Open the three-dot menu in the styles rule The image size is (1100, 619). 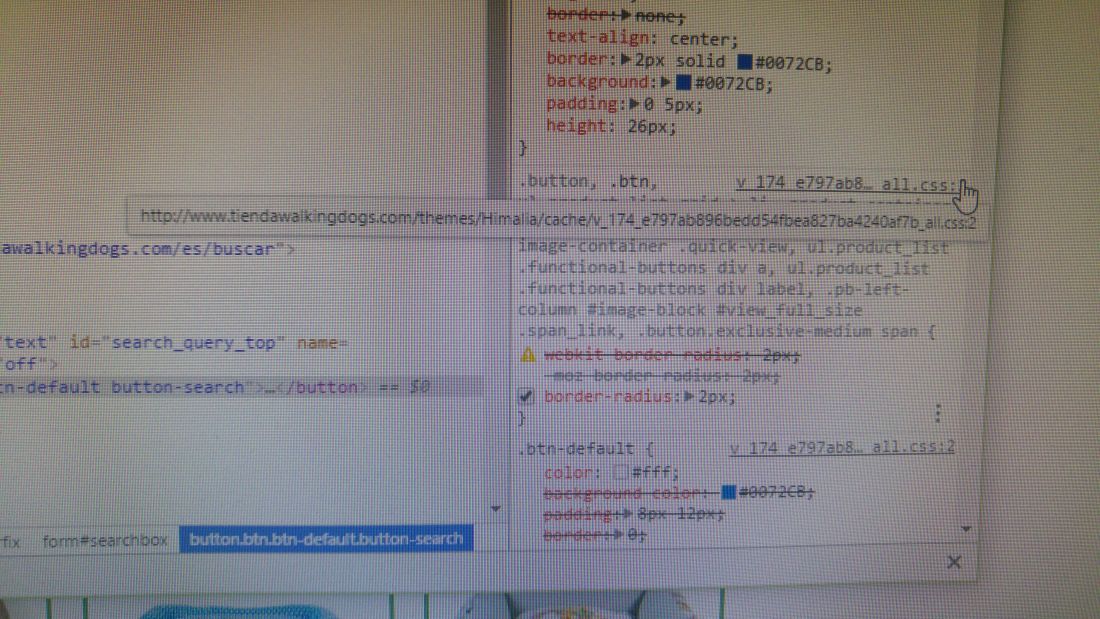point(938,413)
